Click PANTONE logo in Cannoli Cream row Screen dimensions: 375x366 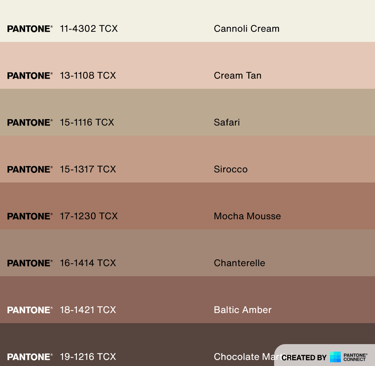tap(30, 29)
